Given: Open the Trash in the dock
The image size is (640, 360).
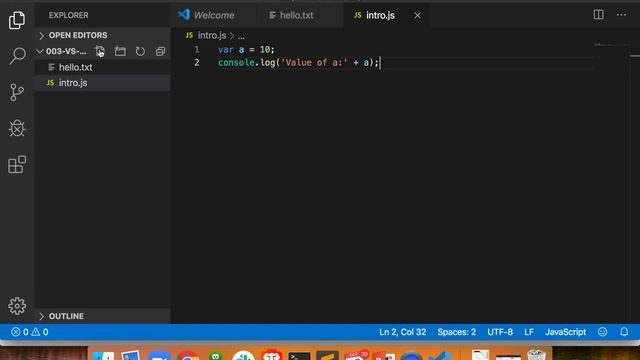Looking at the screenshot, I should click(x=536, y=355).
